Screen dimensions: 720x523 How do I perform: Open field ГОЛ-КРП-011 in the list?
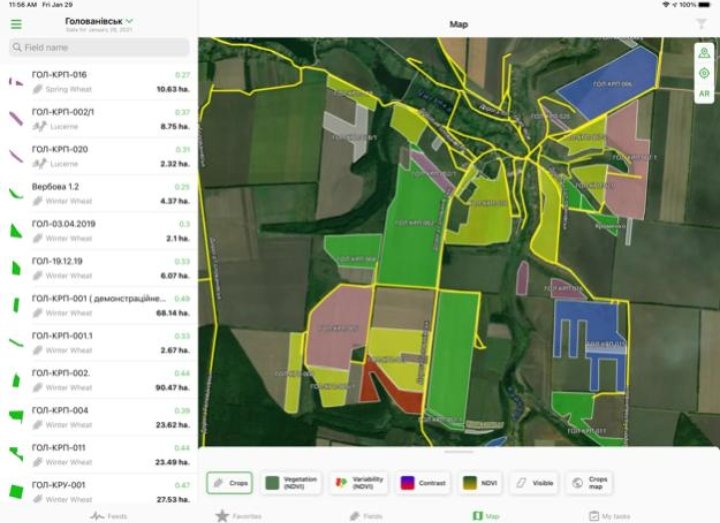coord(99,455)
